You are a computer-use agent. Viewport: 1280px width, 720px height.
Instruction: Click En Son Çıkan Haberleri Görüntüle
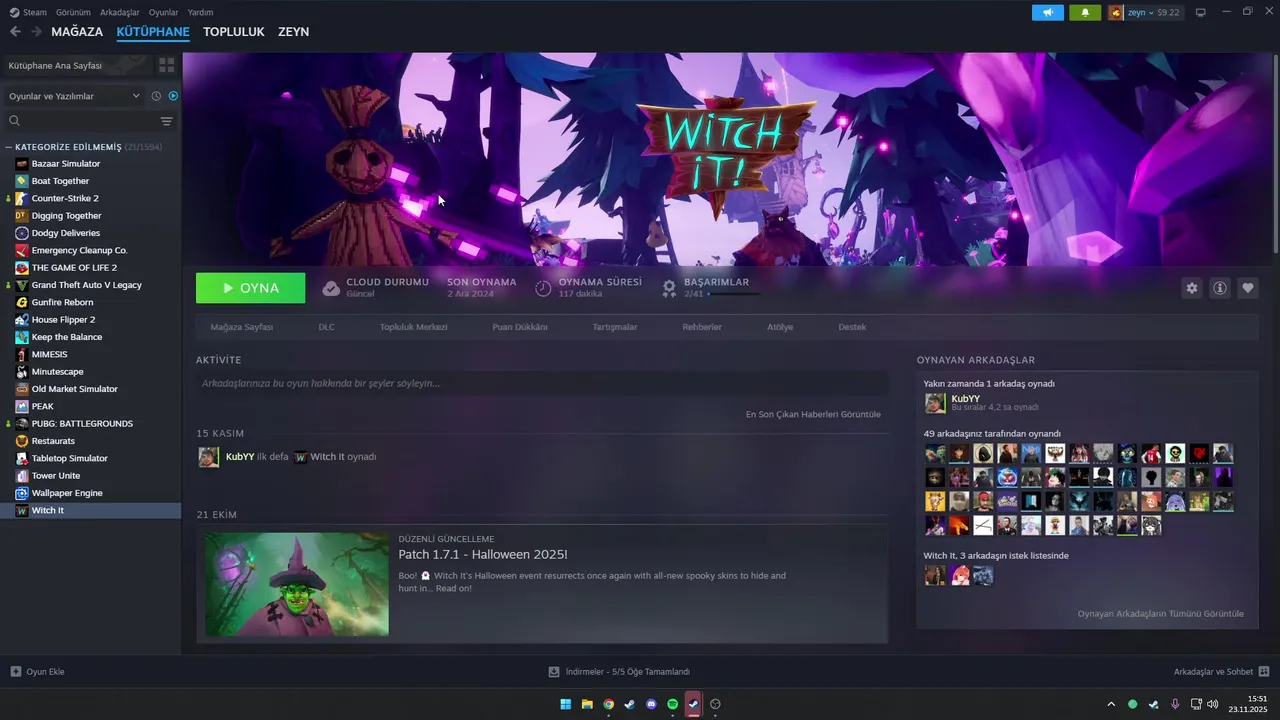813,414
